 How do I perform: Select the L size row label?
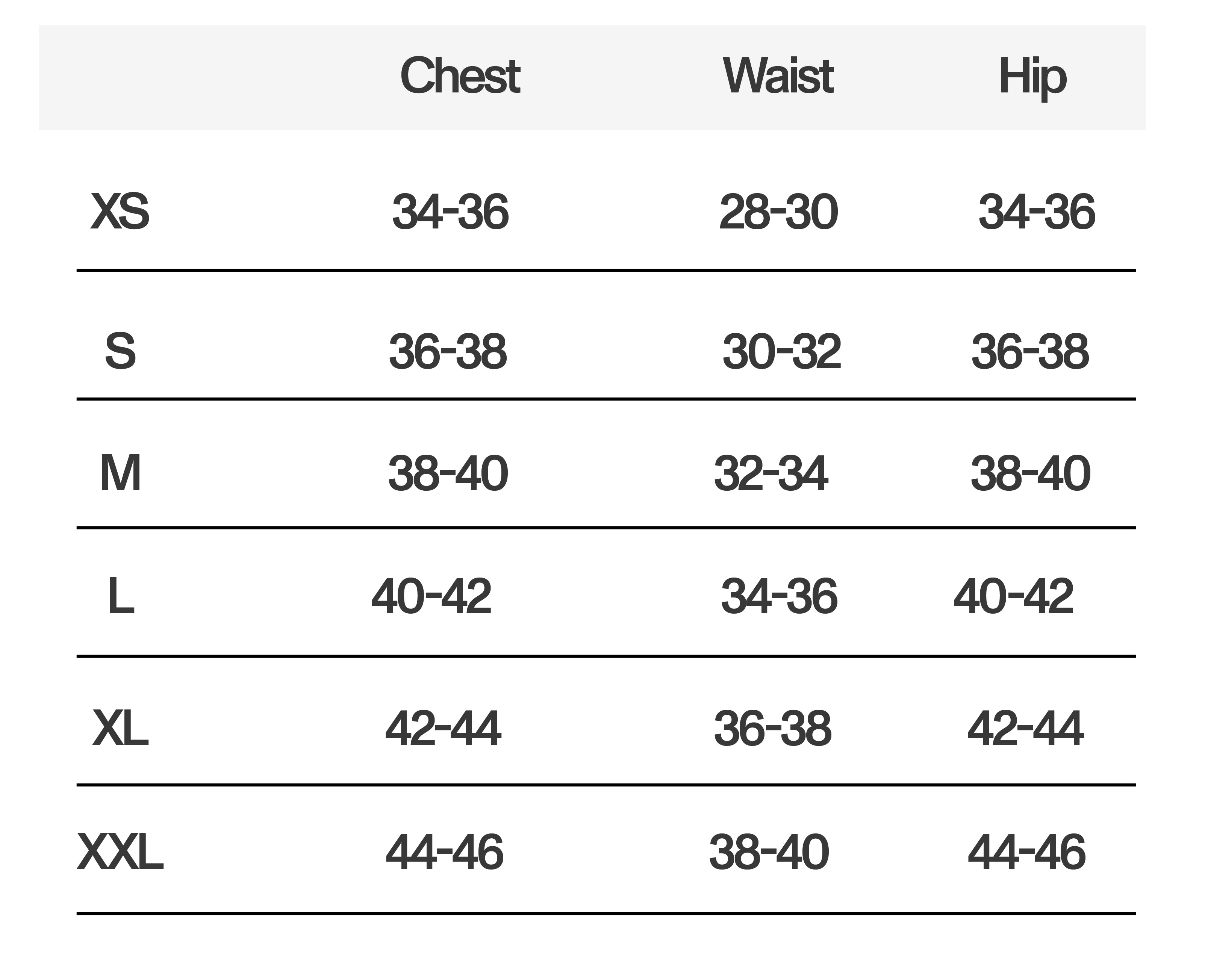121,596
